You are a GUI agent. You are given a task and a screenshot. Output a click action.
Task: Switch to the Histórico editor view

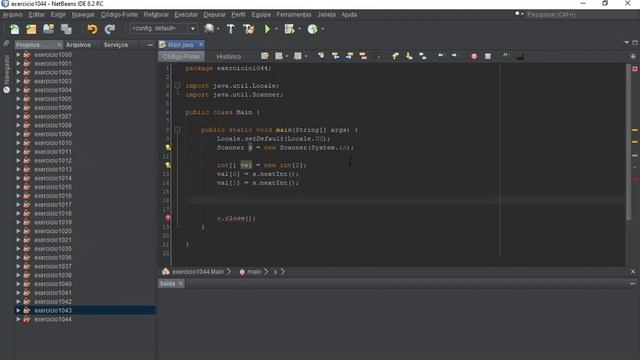click(x=229, y=57)
